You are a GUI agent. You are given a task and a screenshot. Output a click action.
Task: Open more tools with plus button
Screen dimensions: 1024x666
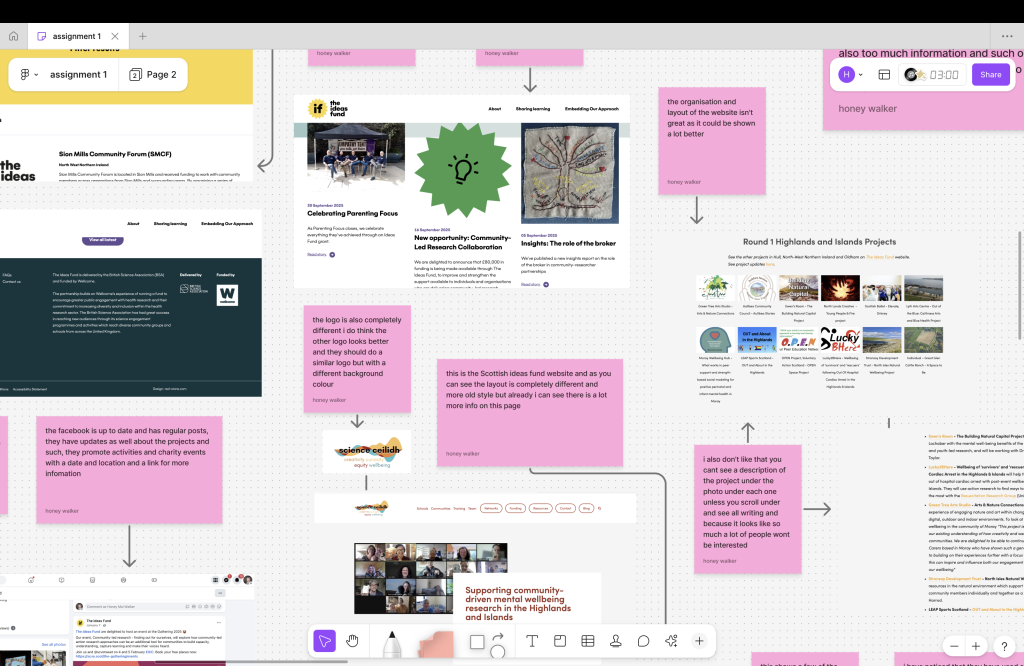pos(699,641)
